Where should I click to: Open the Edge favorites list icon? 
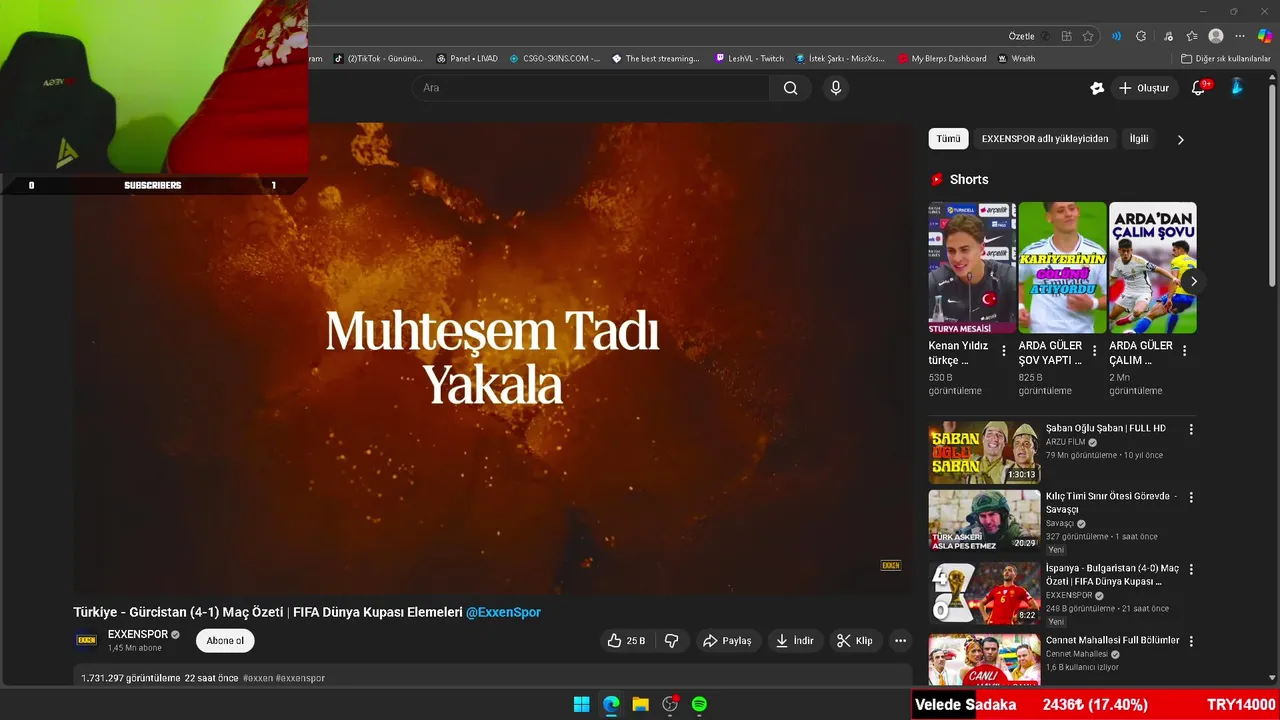coord(1192,36)
